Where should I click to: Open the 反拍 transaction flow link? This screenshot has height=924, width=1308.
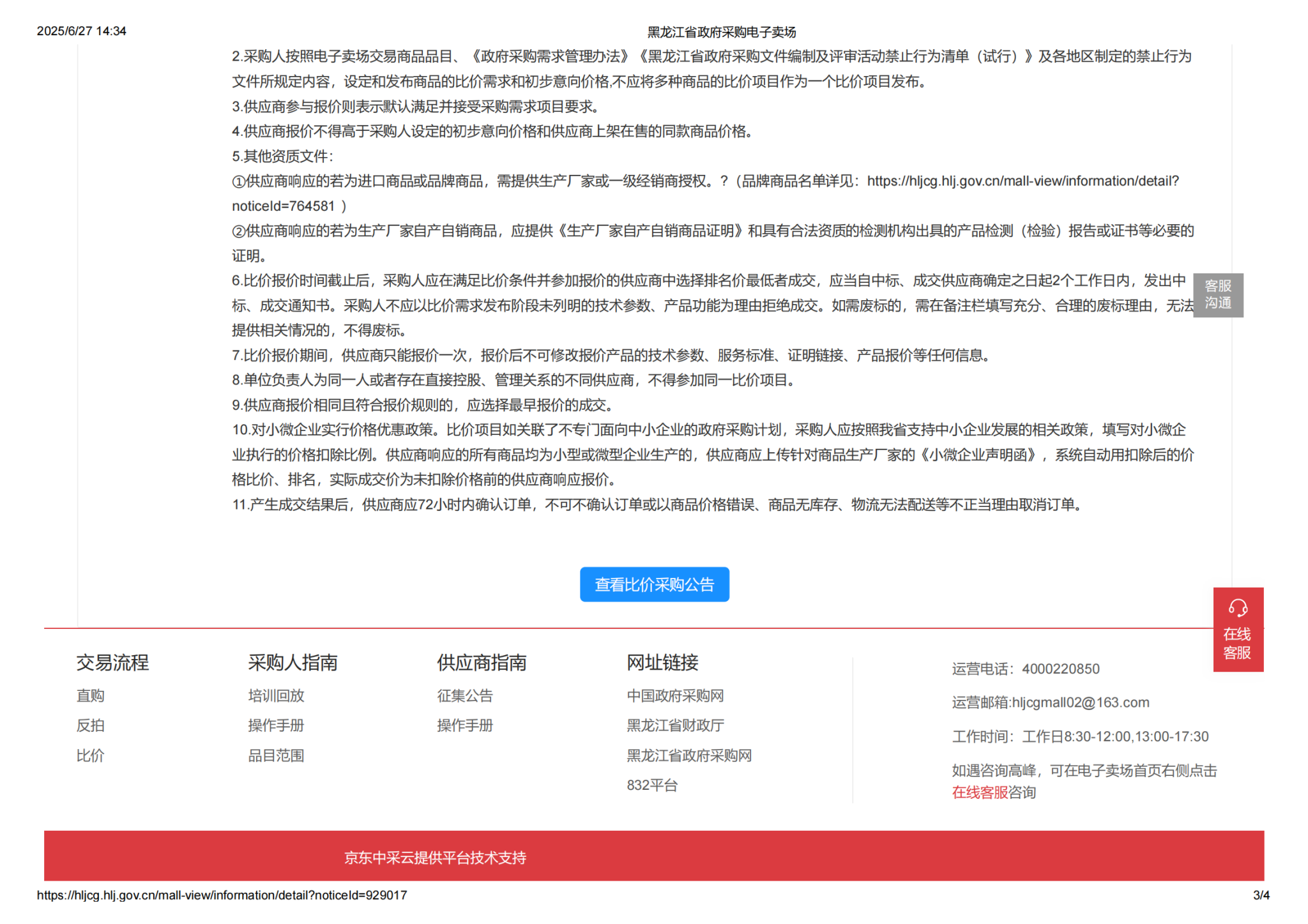point(90,725)
